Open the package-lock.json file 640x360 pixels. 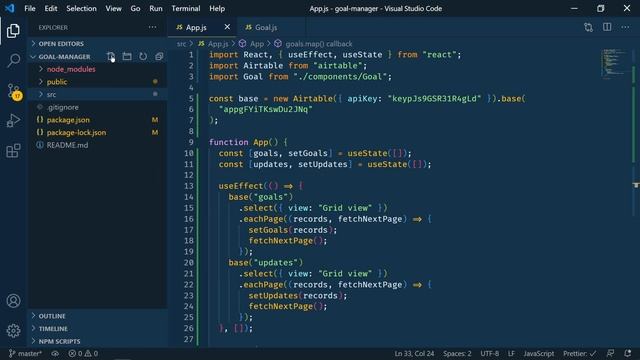click(98, 132)
